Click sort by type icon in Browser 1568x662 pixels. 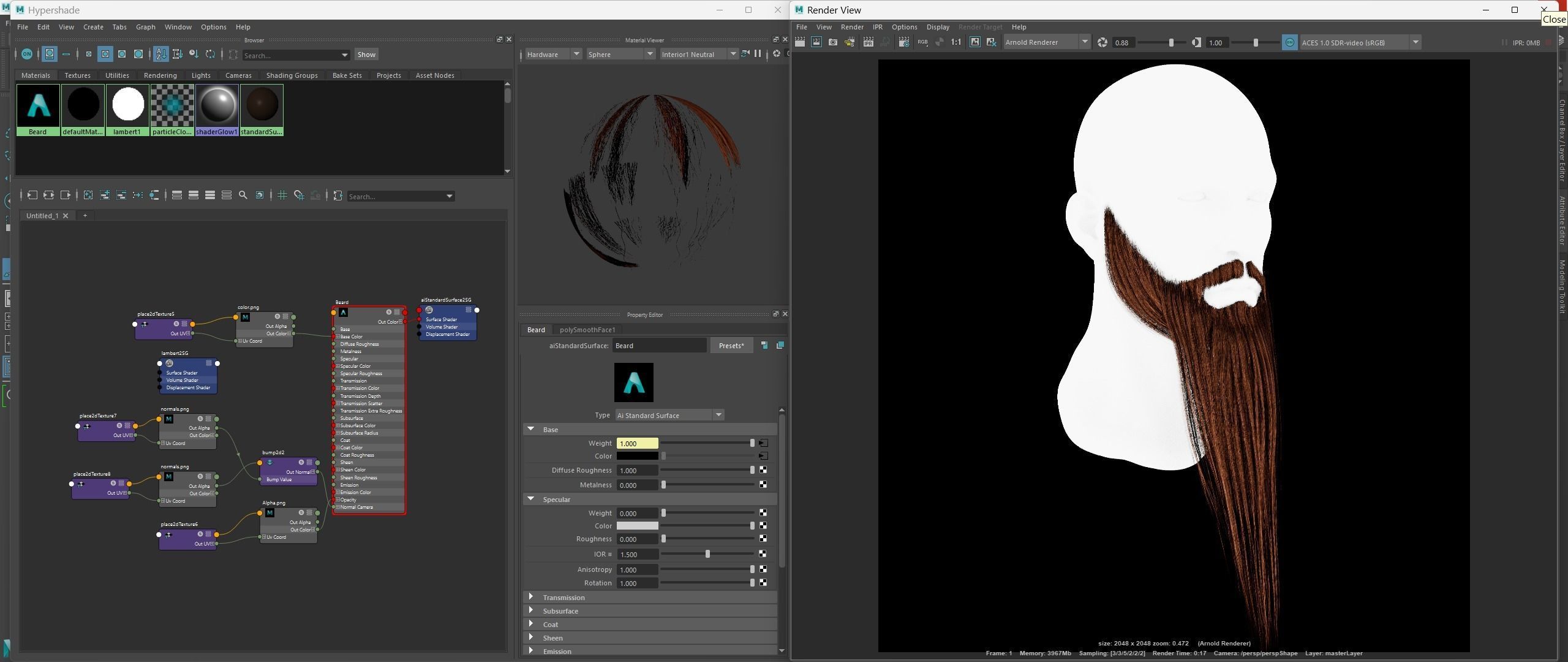click(178, 55)
